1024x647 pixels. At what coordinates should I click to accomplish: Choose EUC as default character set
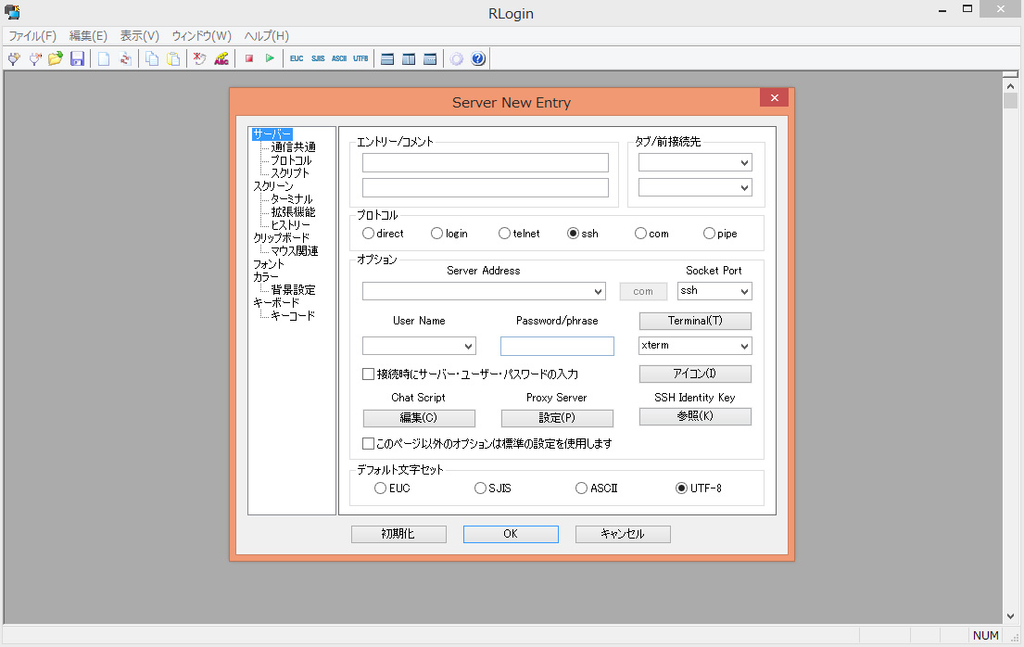point(380,488)
